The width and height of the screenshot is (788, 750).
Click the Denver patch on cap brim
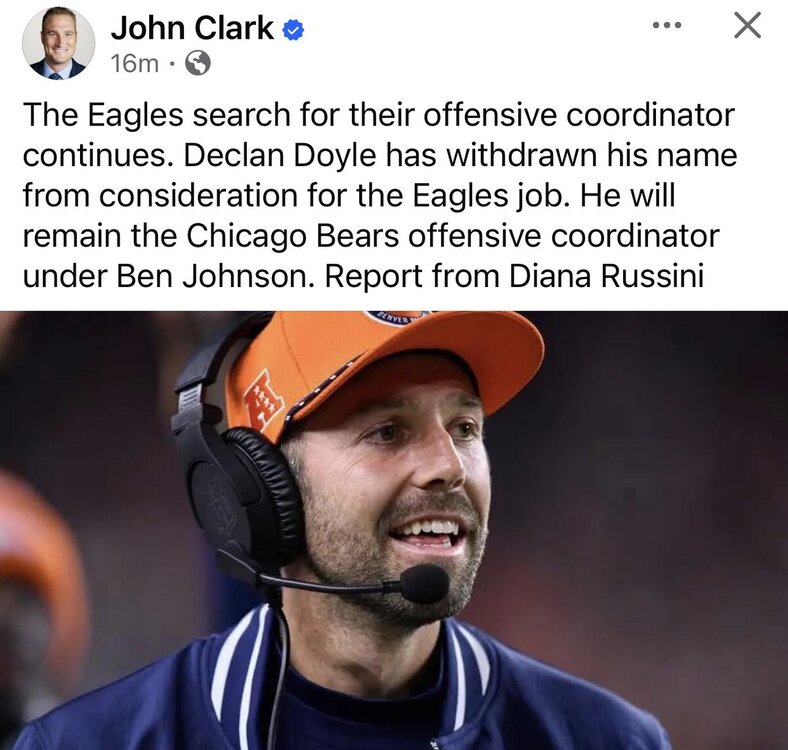click(397, 317)
